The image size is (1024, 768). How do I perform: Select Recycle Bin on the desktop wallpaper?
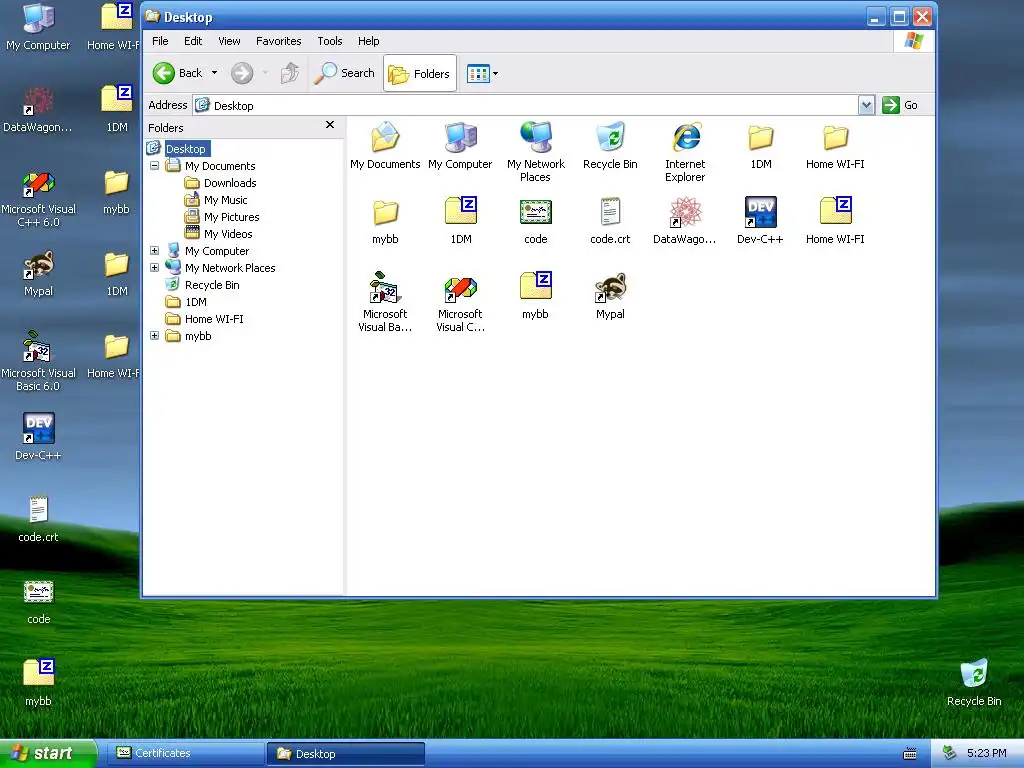coord(974,682)
